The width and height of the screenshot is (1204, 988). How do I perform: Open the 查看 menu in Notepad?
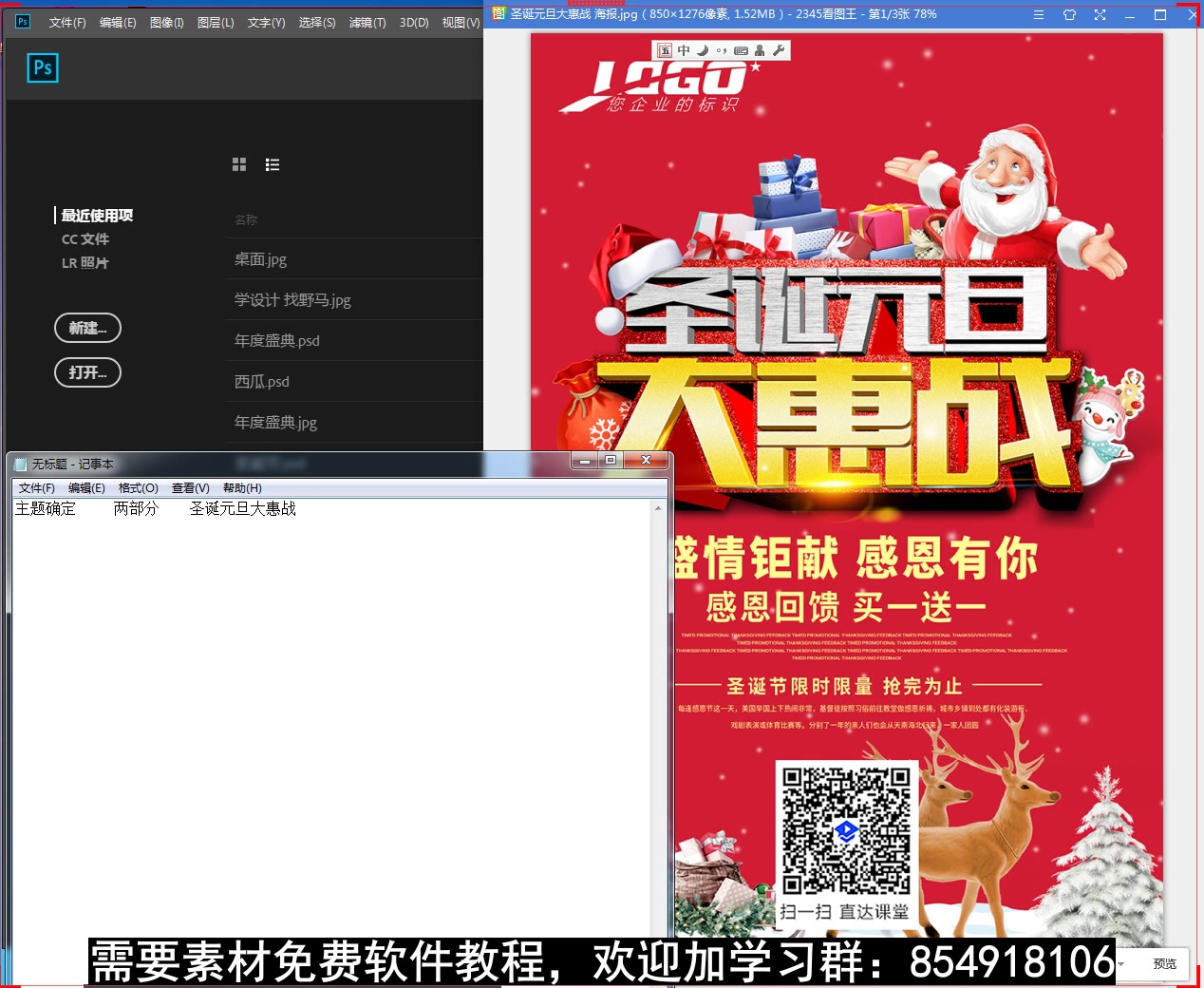coord(190,487)
